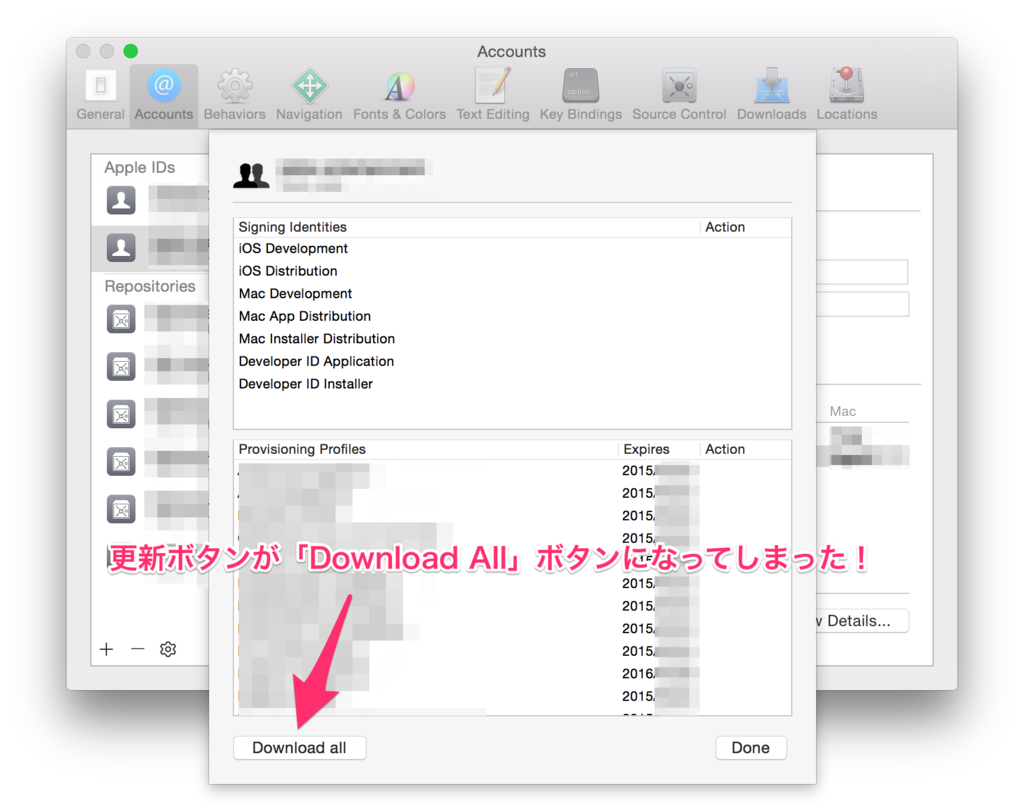Select the fourth repository icon
The image size is (1024, 809).
(121, 462)
